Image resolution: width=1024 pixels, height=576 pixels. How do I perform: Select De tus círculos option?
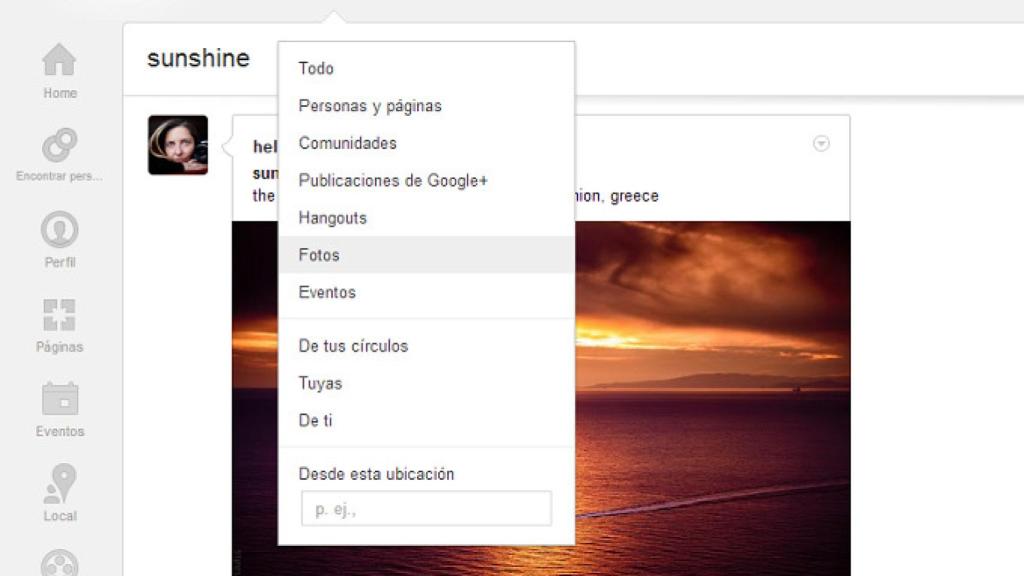(353, 346)
